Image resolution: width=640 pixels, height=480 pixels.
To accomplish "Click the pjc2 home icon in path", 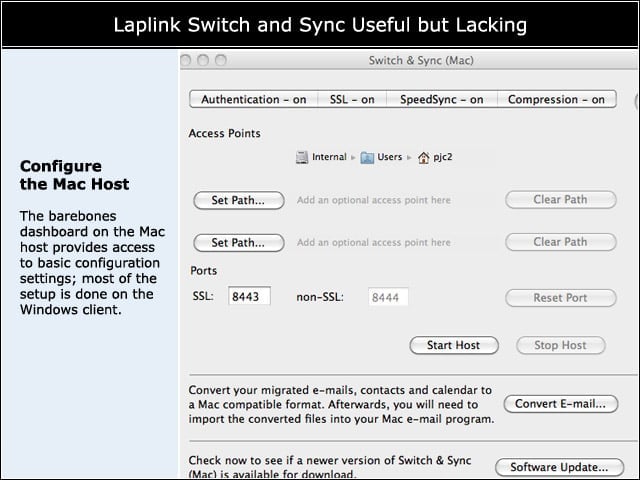I will click(x=424, y=158).
